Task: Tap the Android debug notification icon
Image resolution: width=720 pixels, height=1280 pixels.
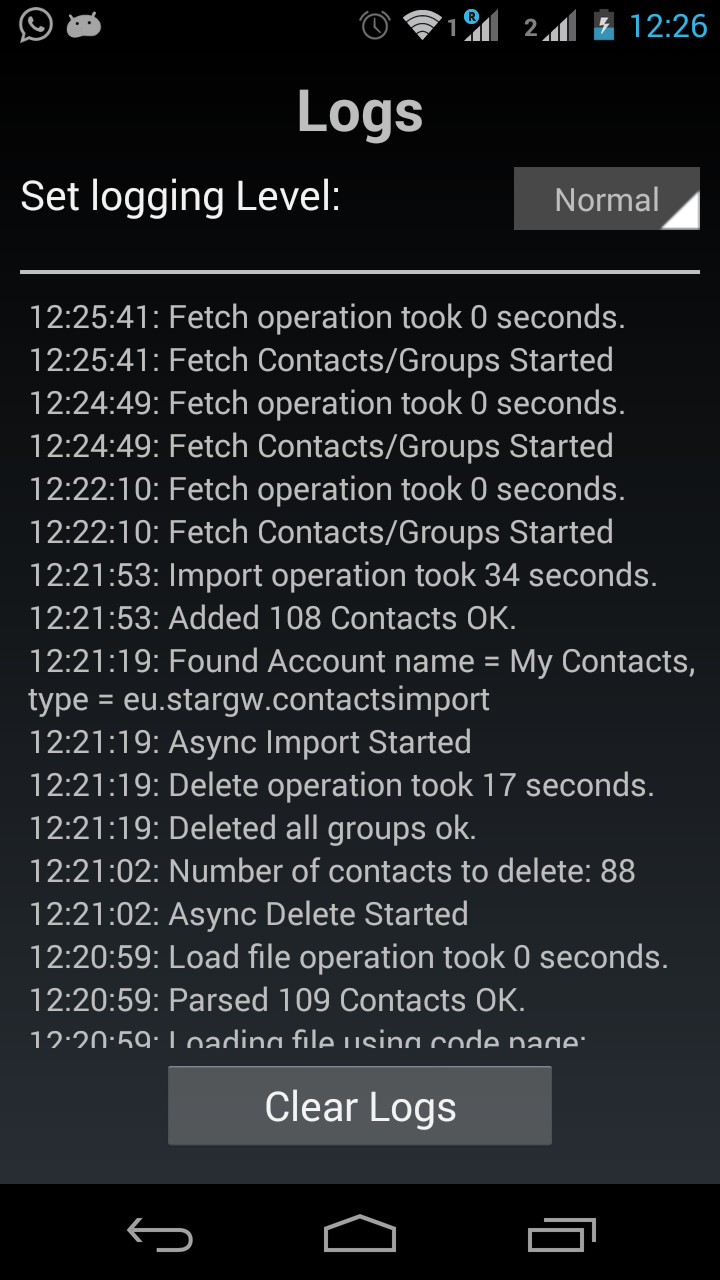Action: point(85,25)
